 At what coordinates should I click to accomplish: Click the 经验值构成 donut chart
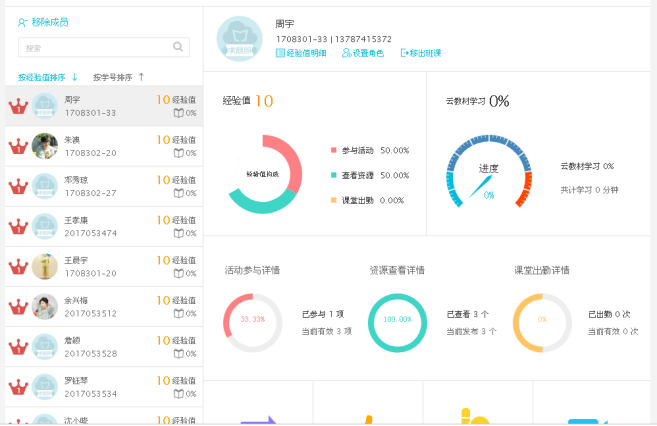pos(265,174)
